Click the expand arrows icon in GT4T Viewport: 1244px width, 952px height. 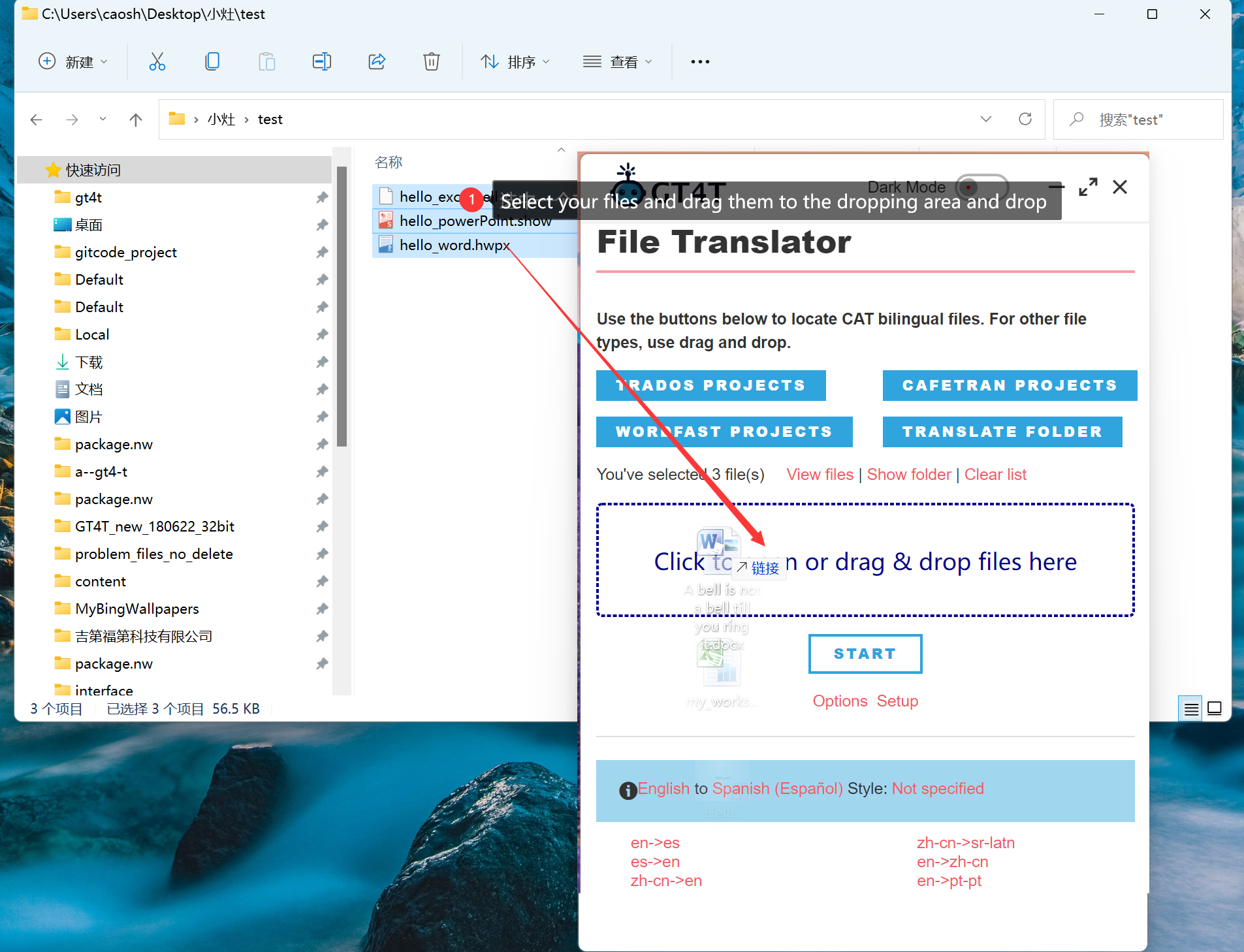point(1088,187)
